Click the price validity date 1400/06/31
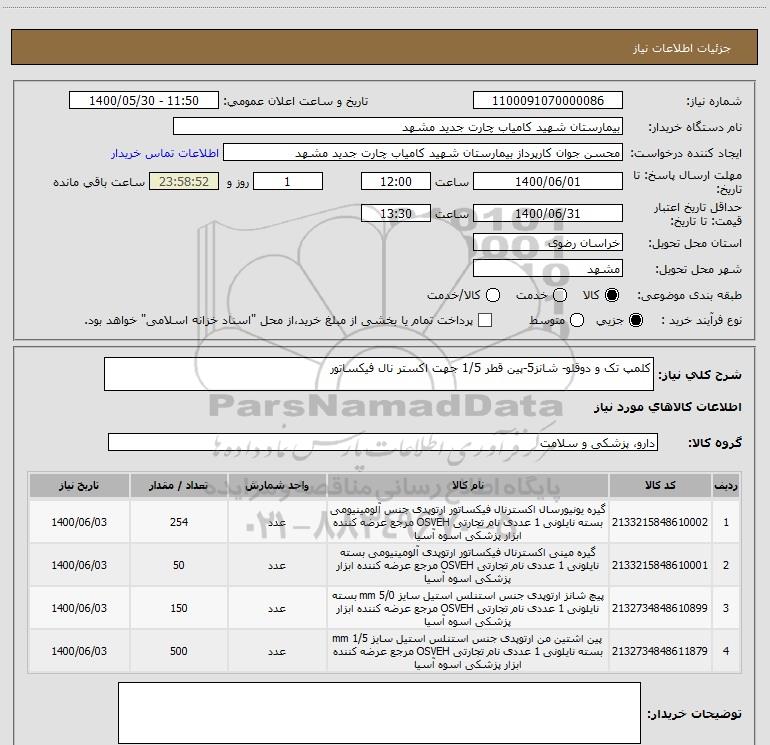Image resolution: width=770 pixels, height=745 pixels. pyautogui.click(x=548, y=213)
